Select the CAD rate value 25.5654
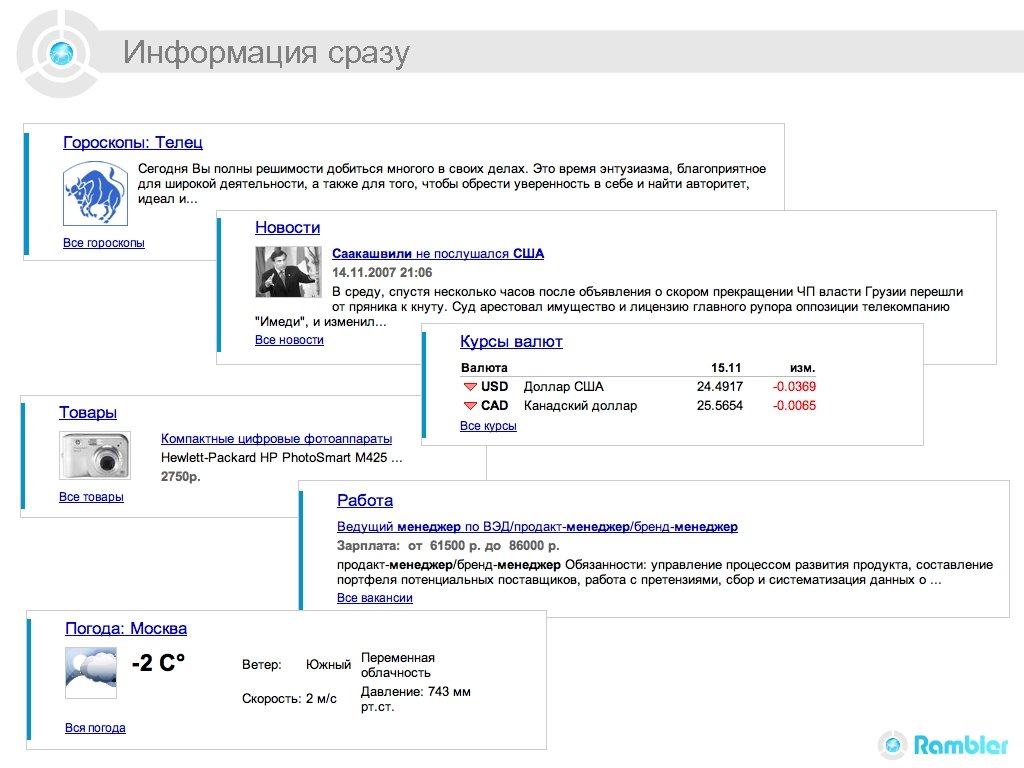 720,406
